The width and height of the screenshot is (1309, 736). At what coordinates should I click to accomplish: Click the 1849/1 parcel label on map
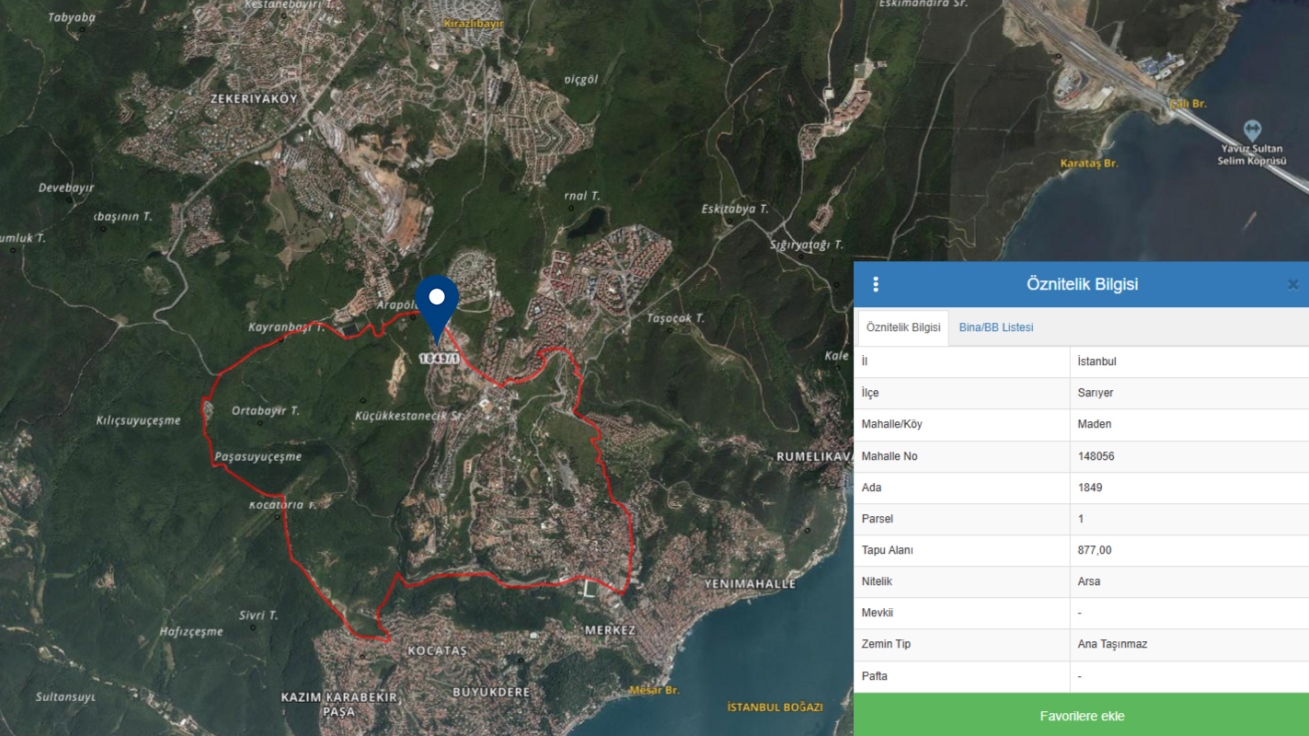point(438,358)
